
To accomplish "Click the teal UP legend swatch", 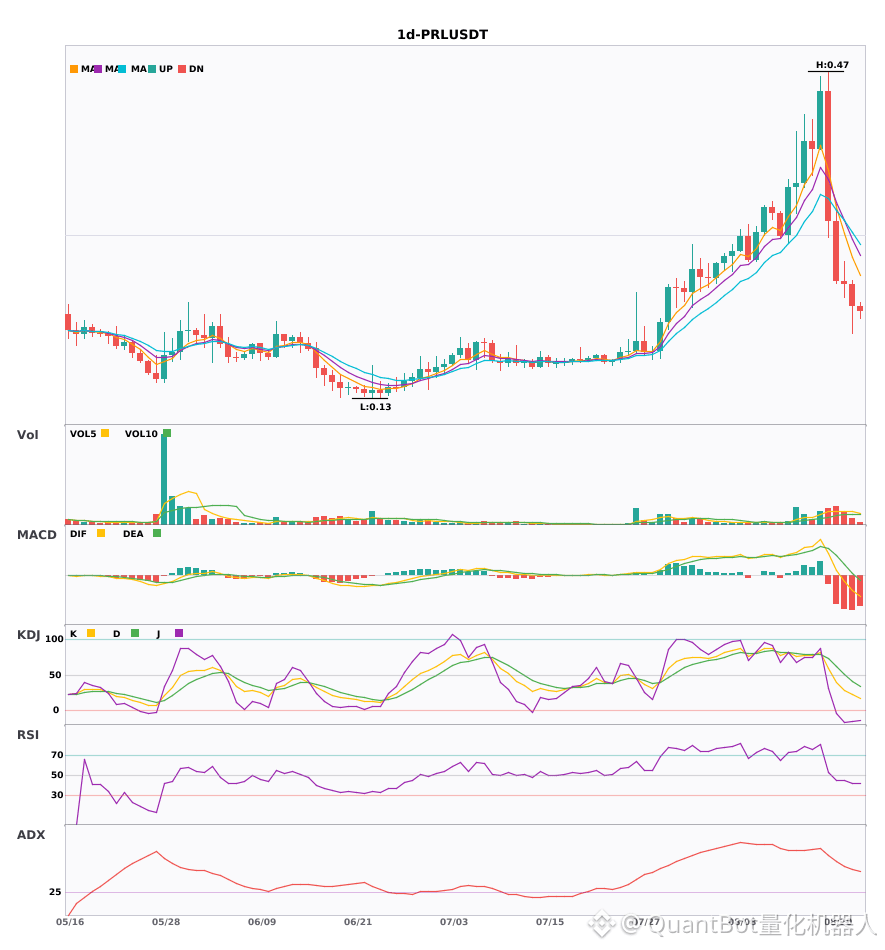I will coord(152,69).
